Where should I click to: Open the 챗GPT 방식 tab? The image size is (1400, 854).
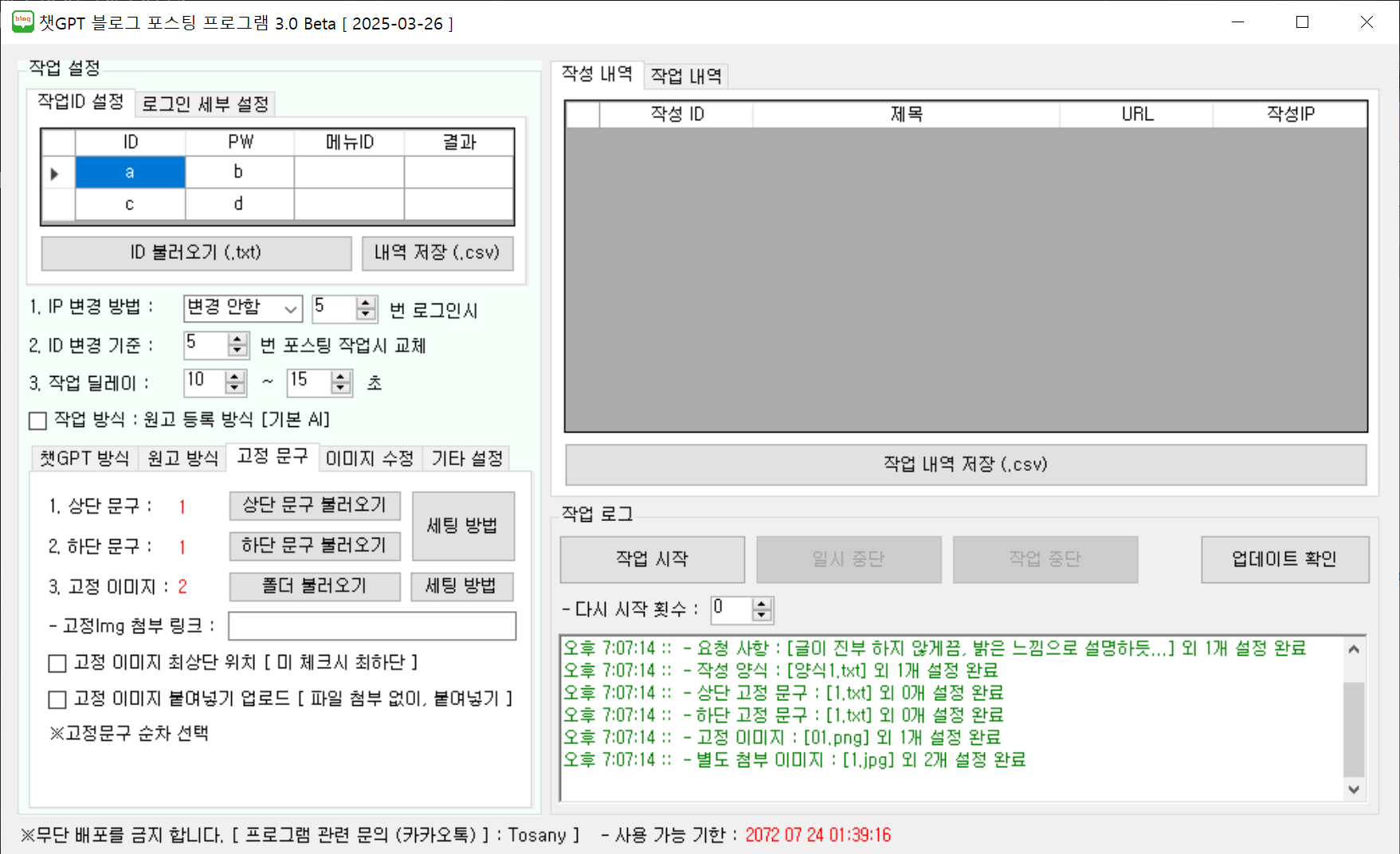84,458
